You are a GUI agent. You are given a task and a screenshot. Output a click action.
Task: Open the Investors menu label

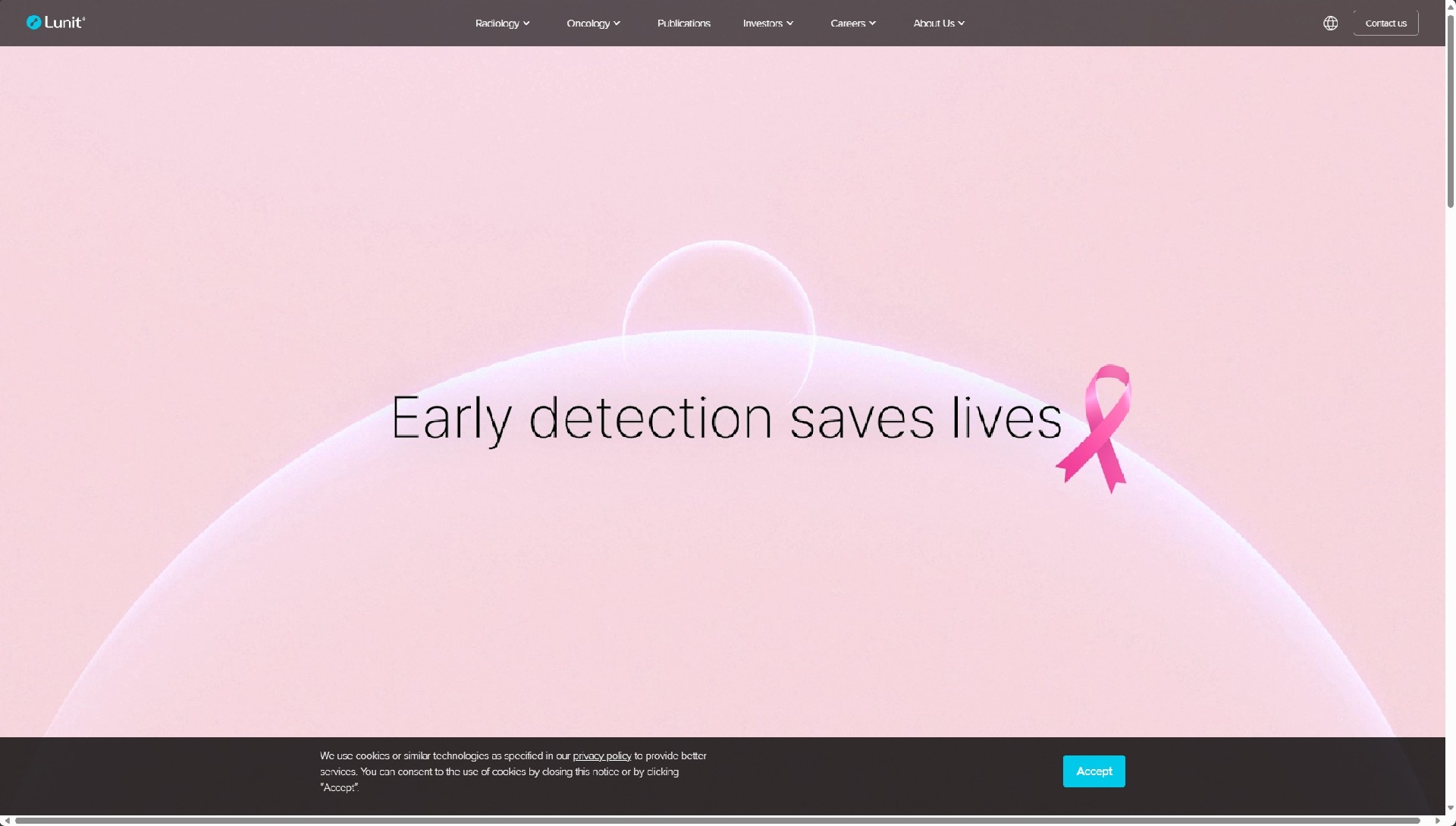762,24
